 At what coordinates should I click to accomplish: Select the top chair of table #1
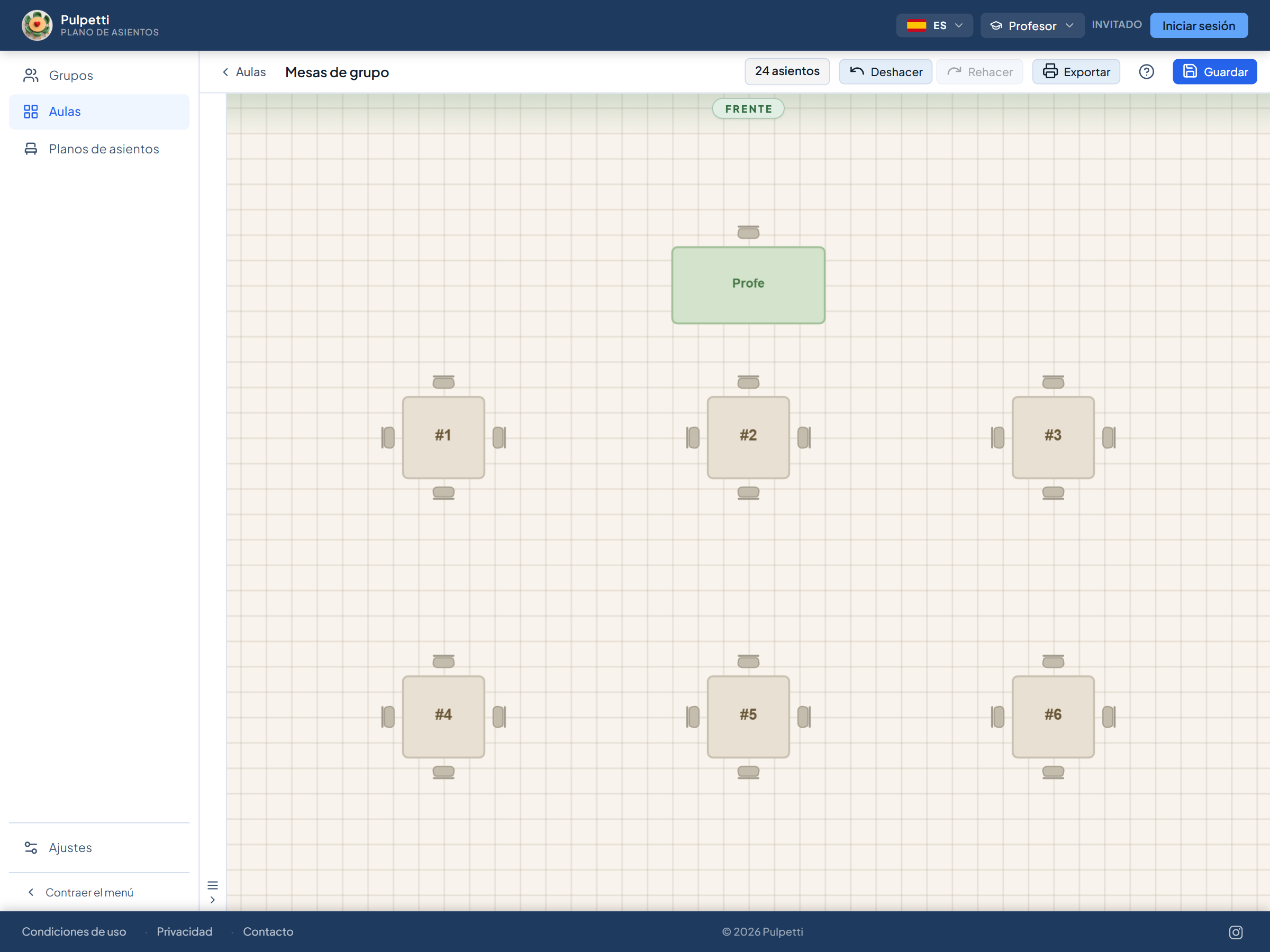tap(443, 382)
